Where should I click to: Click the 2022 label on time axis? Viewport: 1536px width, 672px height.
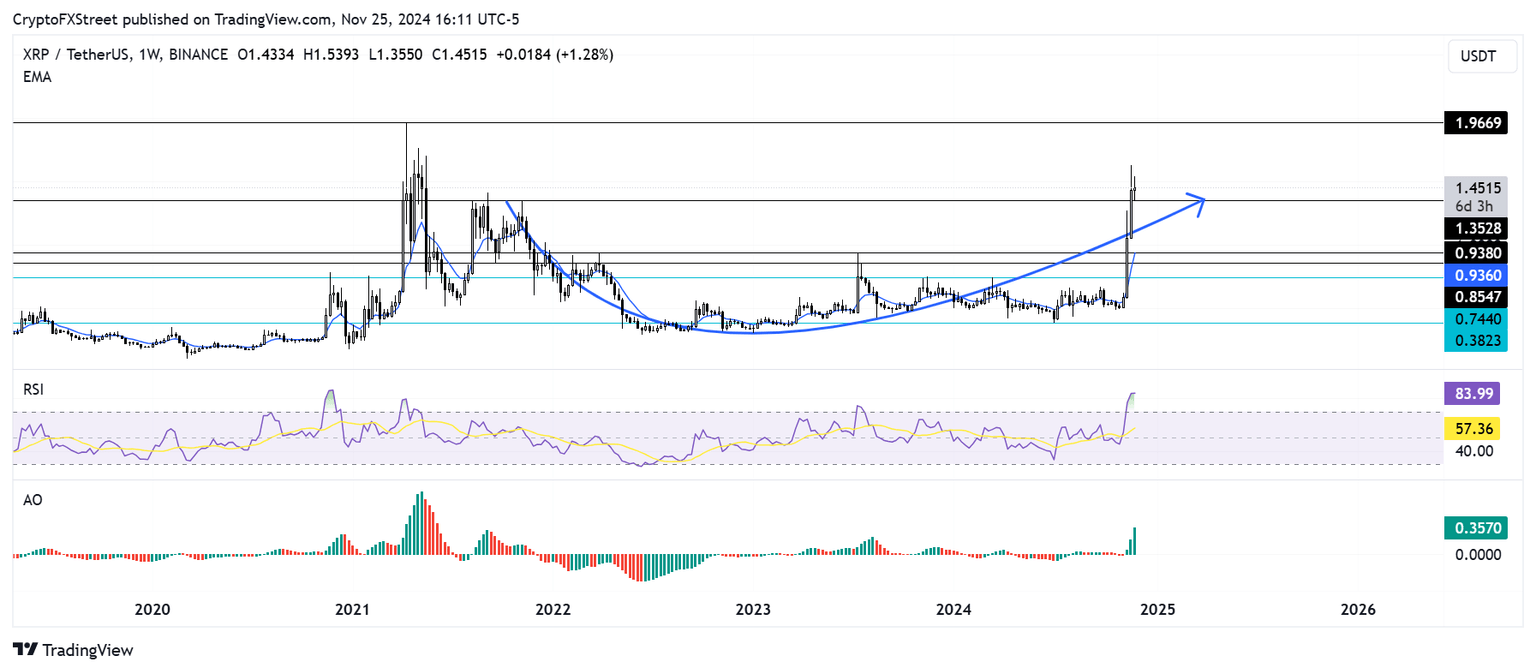(552, 609)
